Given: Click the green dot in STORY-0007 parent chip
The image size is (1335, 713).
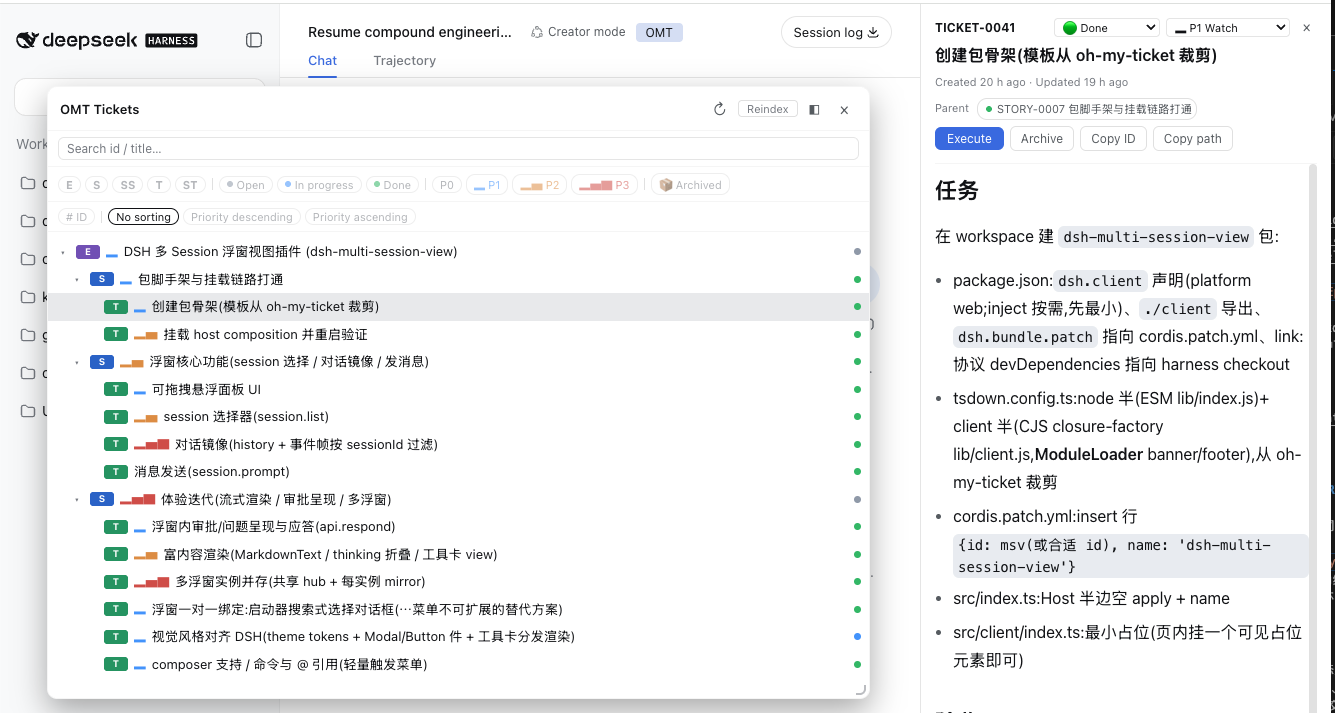Looking at the screenshot, I should 989,109.
